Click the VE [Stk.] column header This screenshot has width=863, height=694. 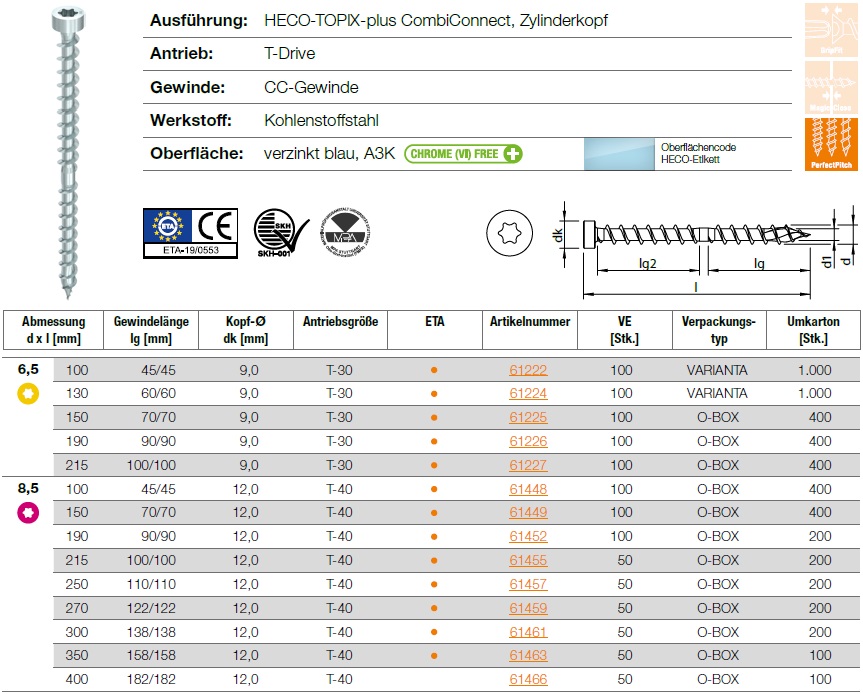click(625, 330)
